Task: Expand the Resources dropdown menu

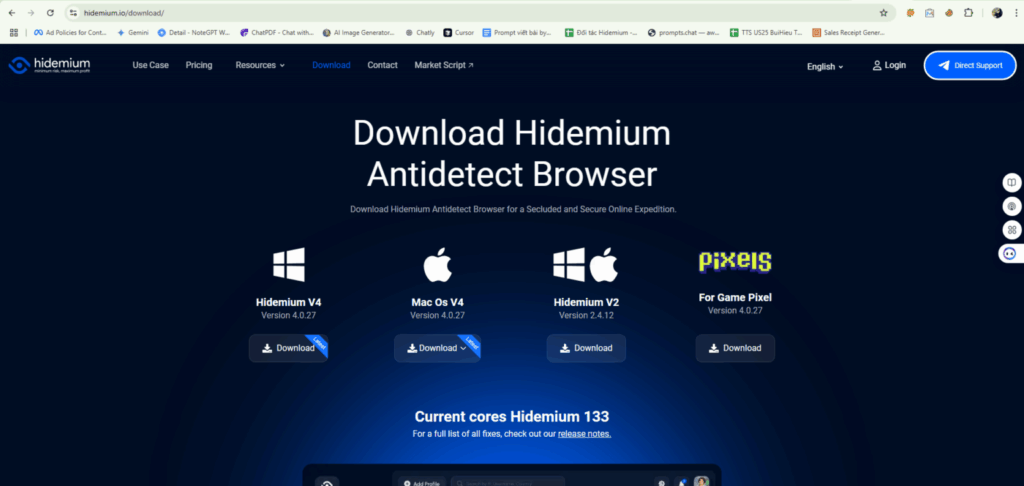Action: pyautogui.click(x=260, y=65)
